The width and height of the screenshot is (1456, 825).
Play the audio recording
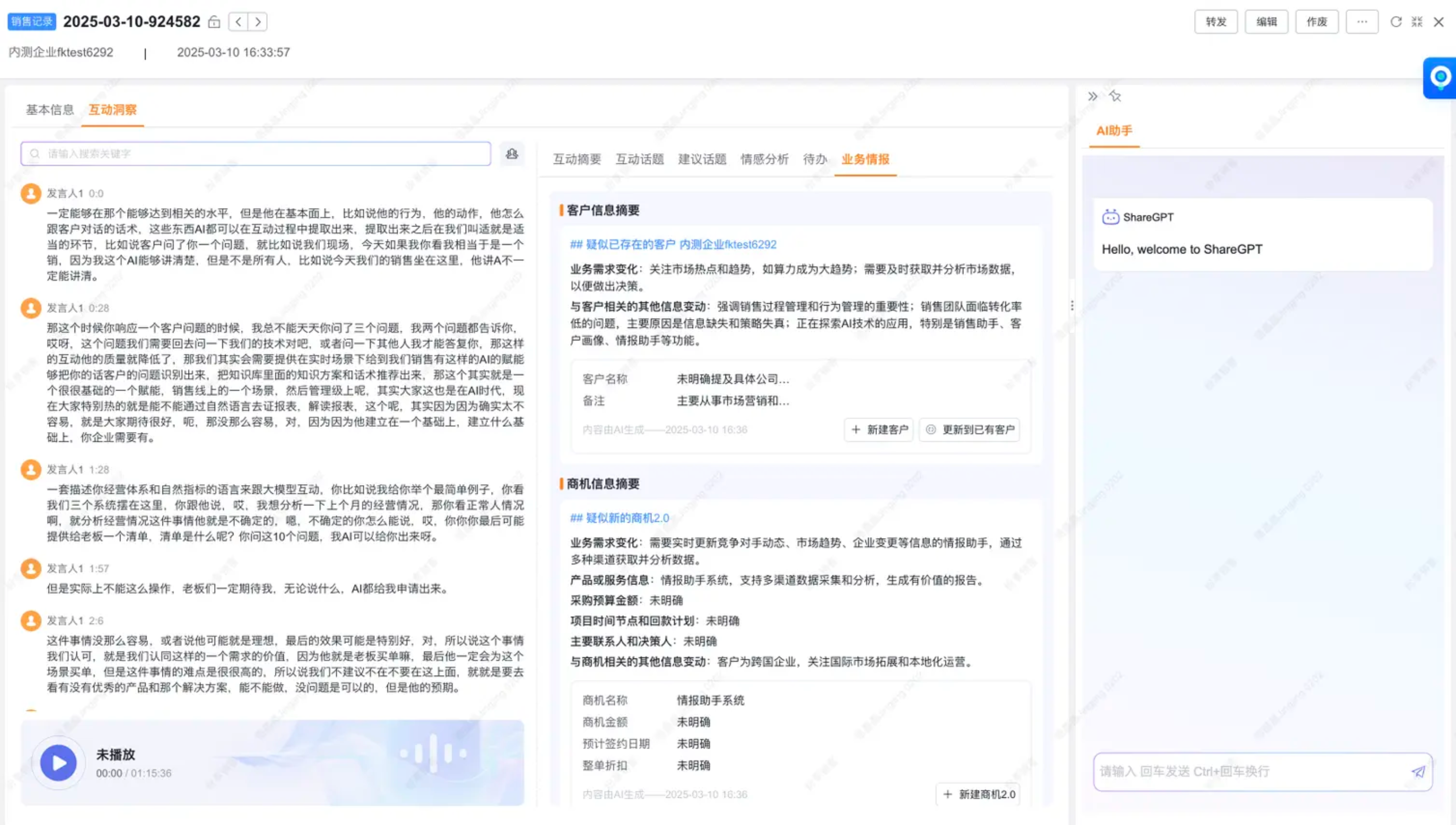58,762
